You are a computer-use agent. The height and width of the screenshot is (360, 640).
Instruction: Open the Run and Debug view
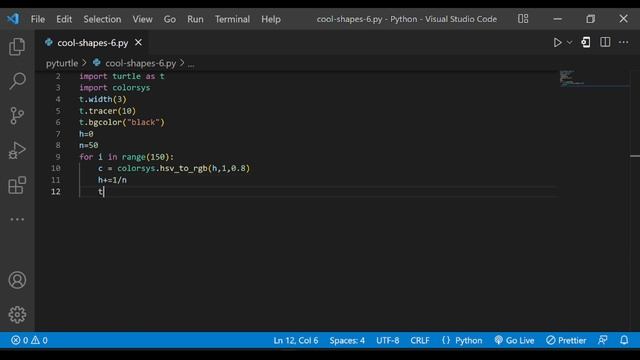17,150
